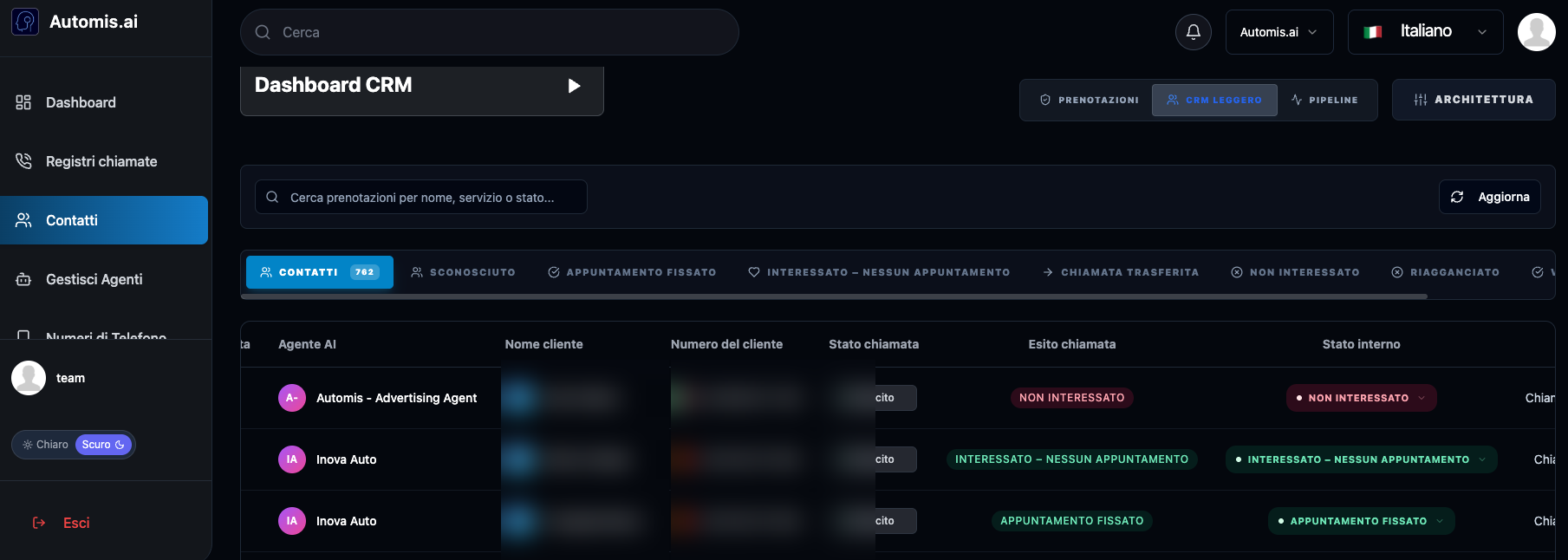Click the Italian flag icon

click(1373, 32)
